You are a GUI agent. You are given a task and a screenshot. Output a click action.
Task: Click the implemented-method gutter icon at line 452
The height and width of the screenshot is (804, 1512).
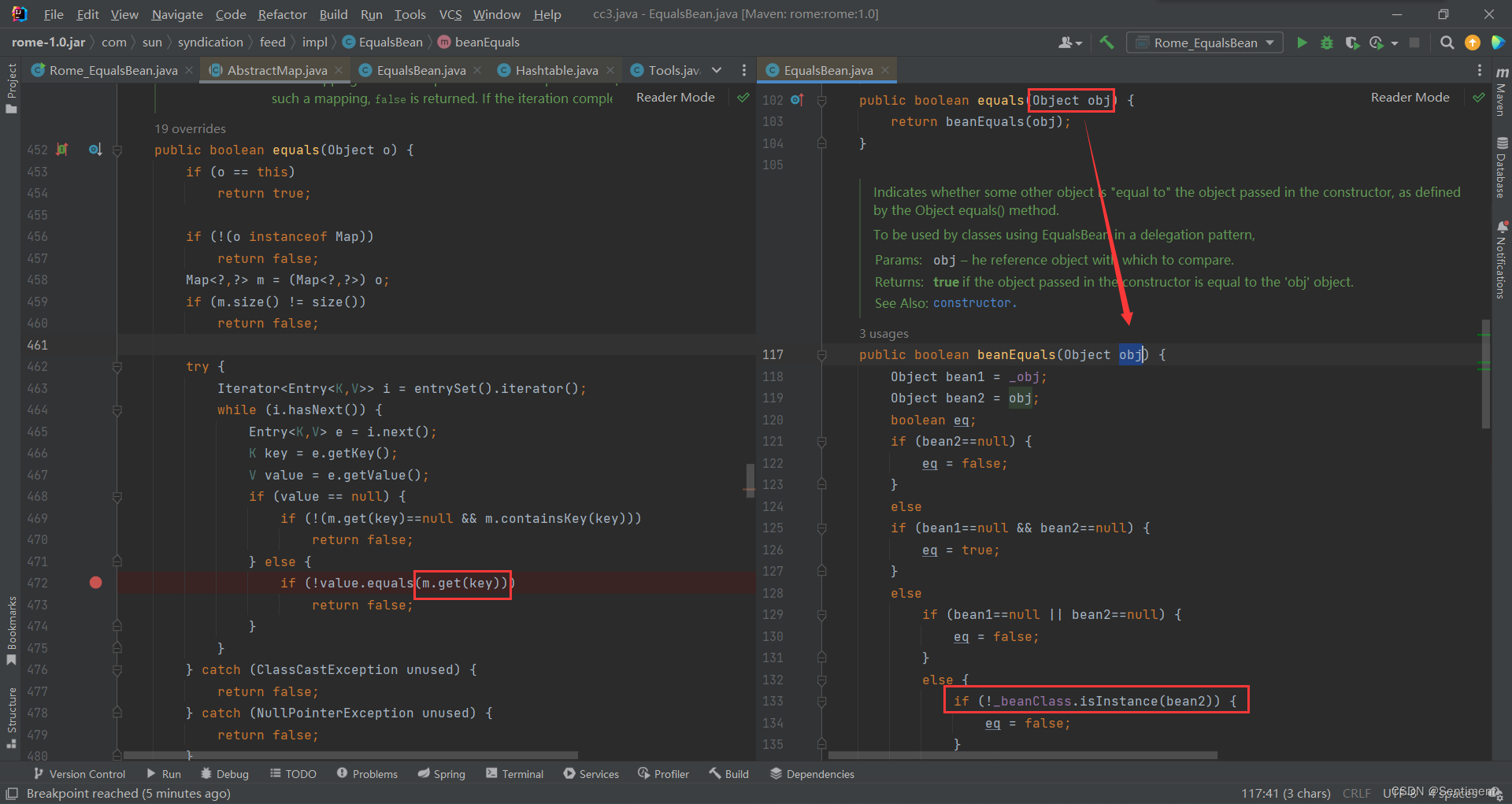[x=95, y=149]
